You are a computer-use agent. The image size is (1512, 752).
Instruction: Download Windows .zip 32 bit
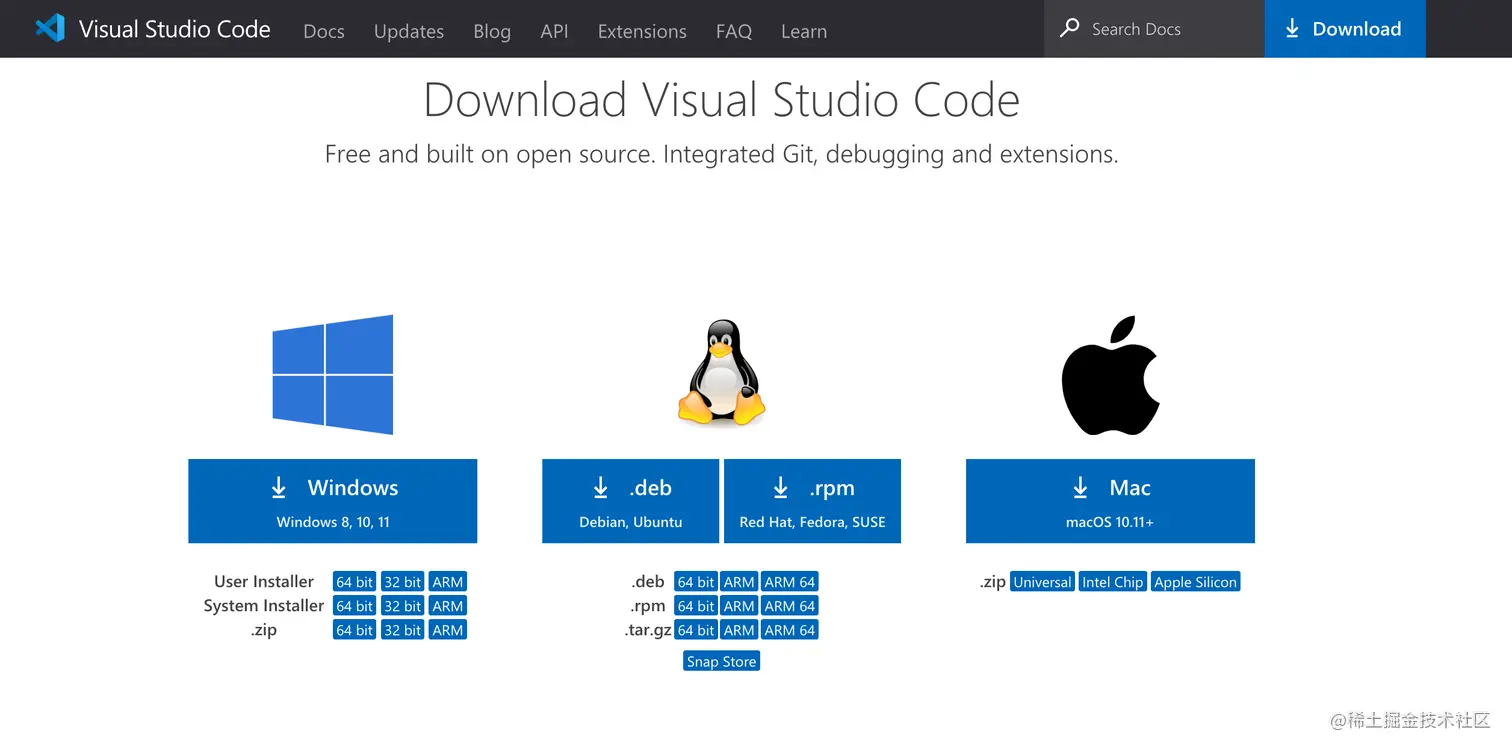pyautogui.click(x=403, y=630)
